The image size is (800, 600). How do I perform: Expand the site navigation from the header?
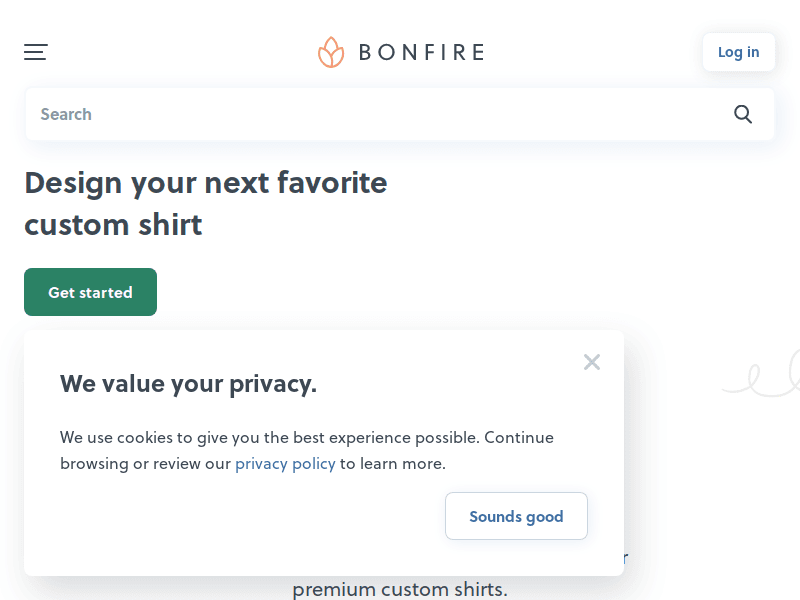pyautogui.click(x=35, y=52)
